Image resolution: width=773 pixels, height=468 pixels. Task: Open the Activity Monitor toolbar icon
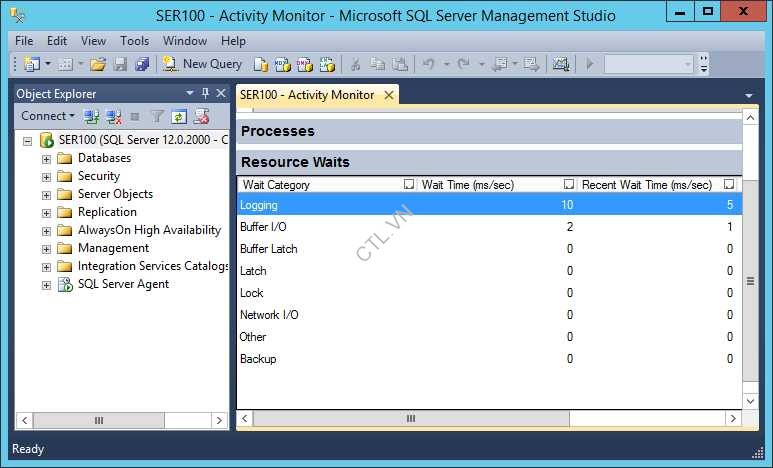(561, 64)
